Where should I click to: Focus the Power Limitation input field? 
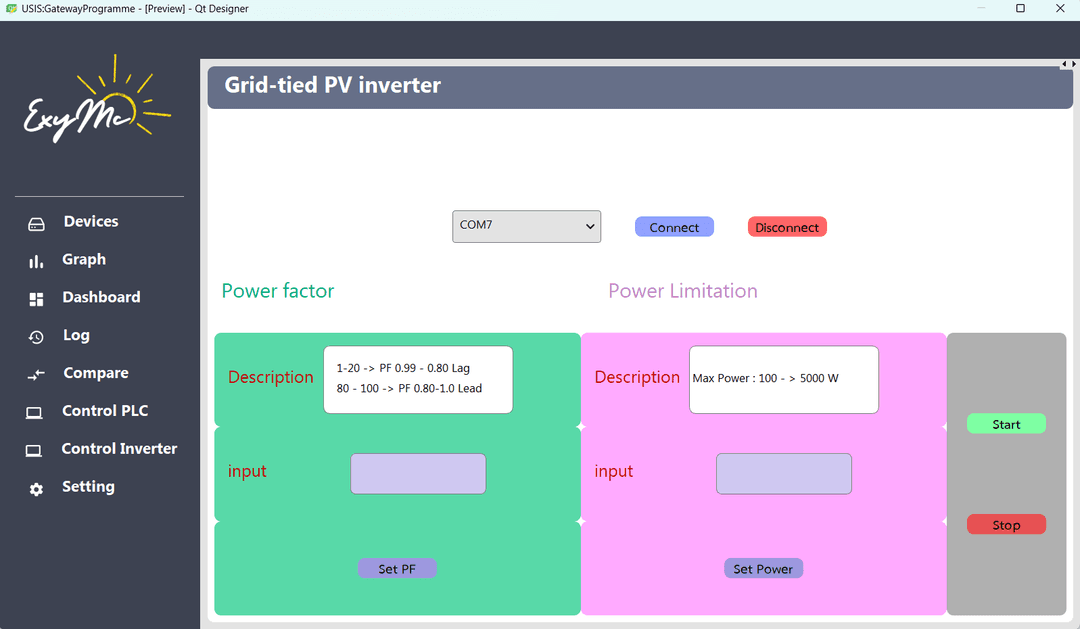784,474
